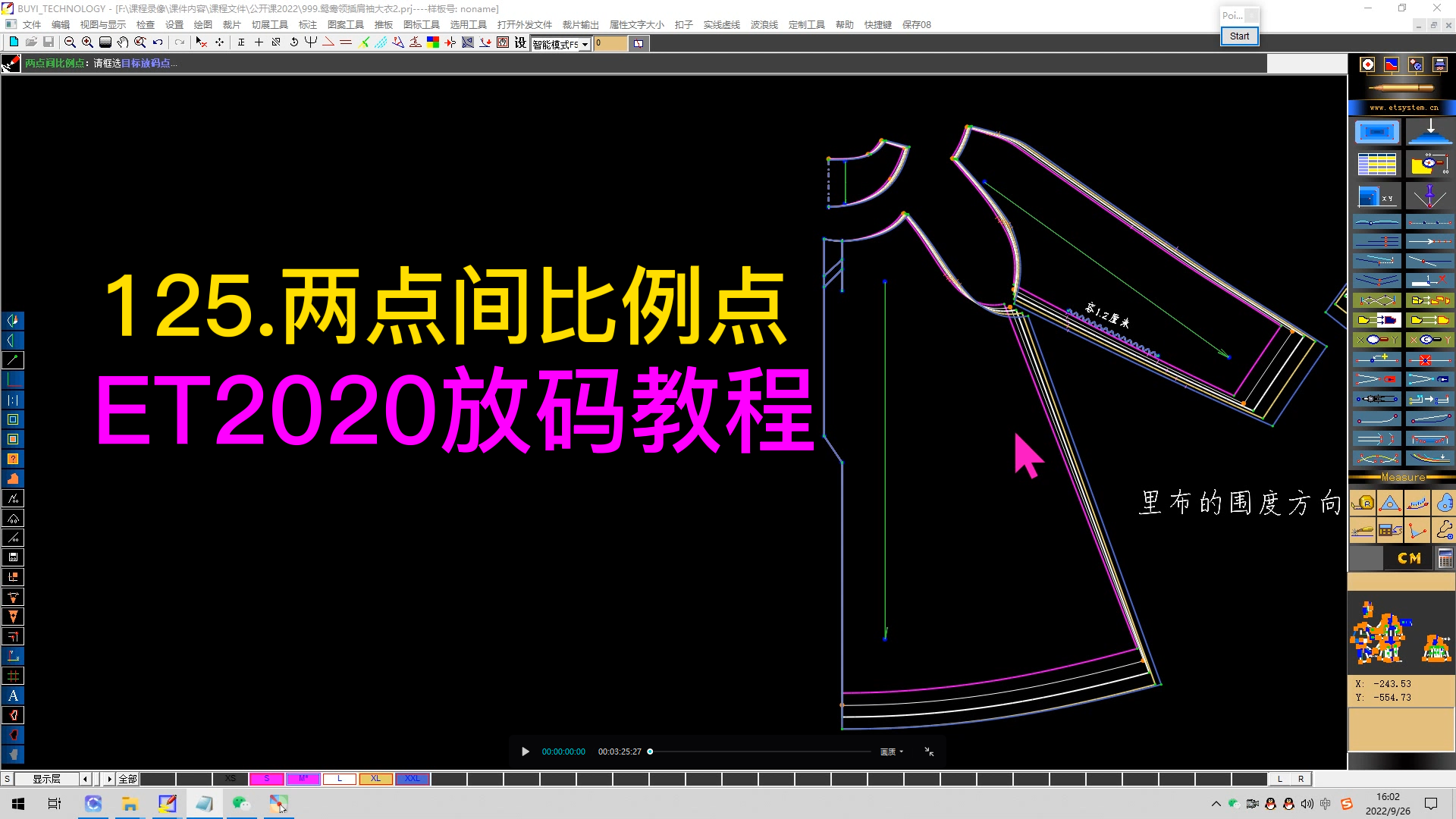The height and width of the screenshot is (819, 1456).
Task: Click the orange question mark icon in left toolbar
Action: pyautogui.click(x=13, y=459)
